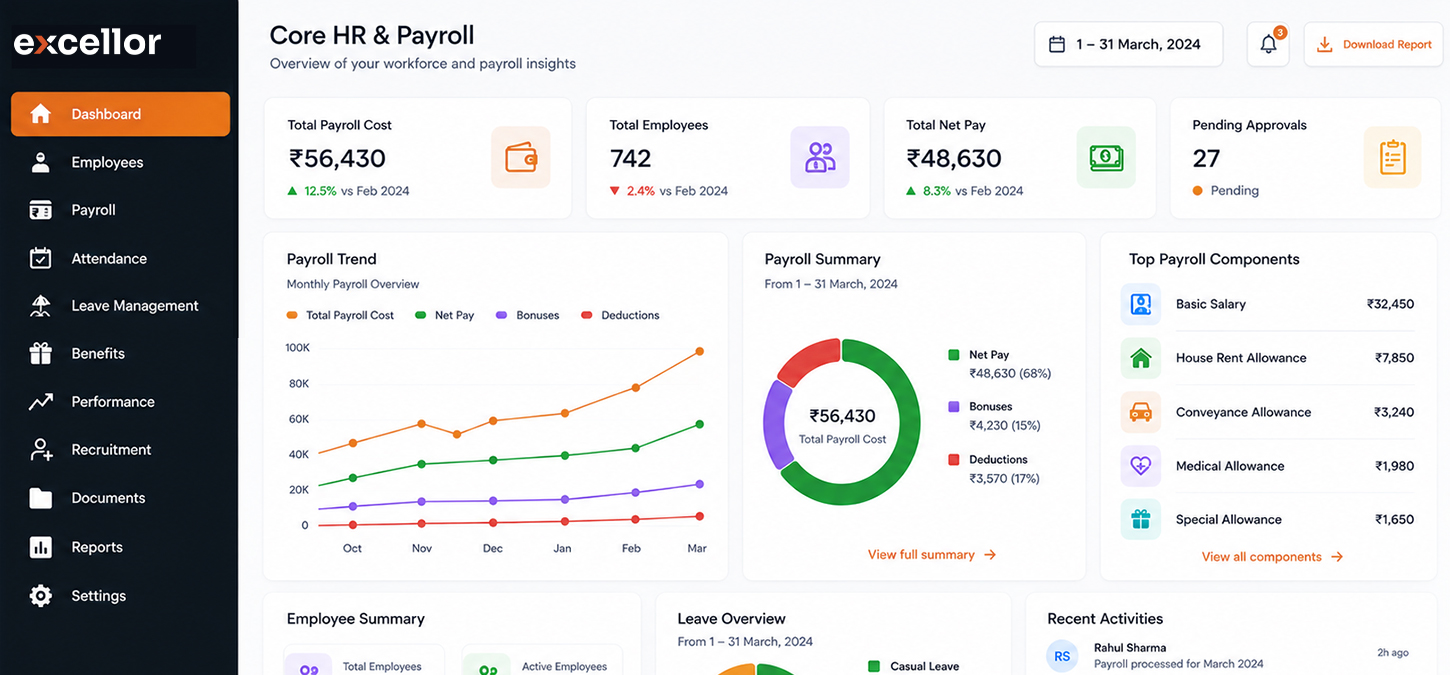Image resolution: width=1450 pixels, height=675 pixels.
Task: Click the Download Report button
Action: 1375,44
